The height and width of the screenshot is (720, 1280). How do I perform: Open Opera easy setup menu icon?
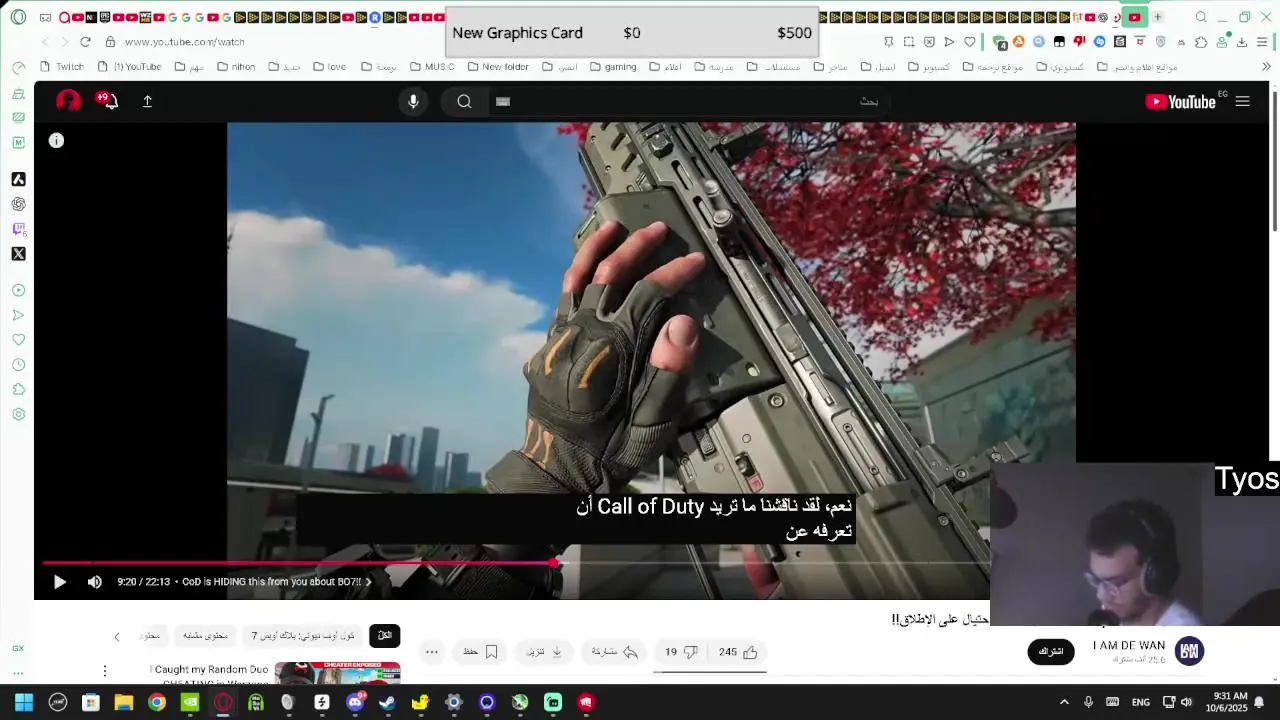click(1263, 42)
